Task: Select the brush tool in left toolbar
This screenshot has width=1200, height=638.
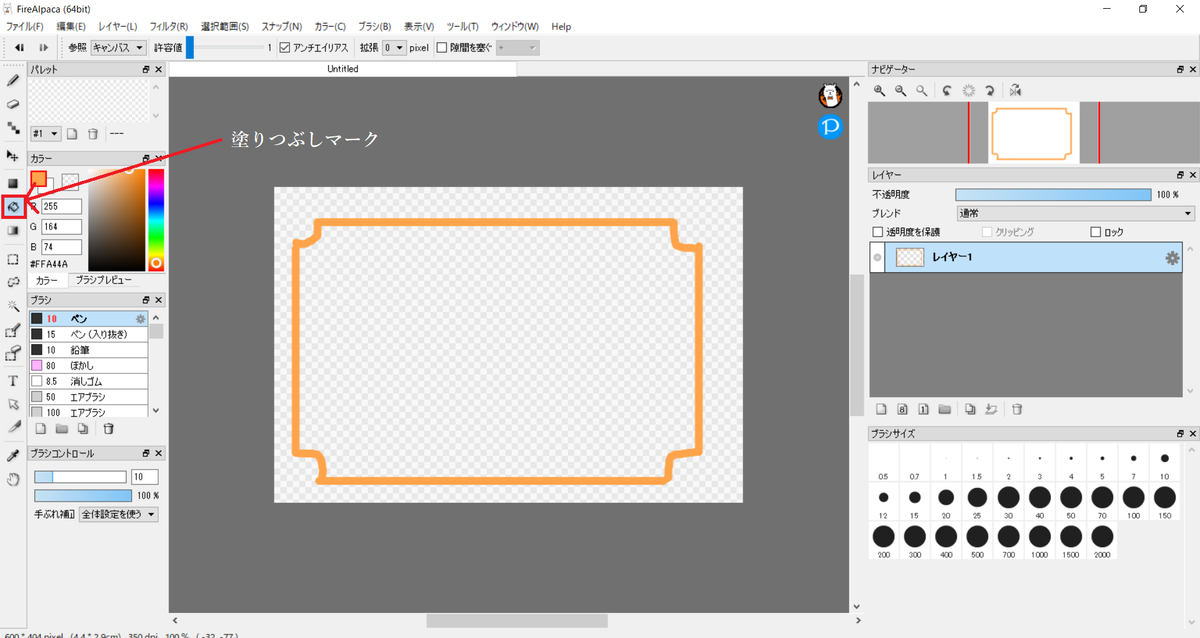Action: [13, 80]
